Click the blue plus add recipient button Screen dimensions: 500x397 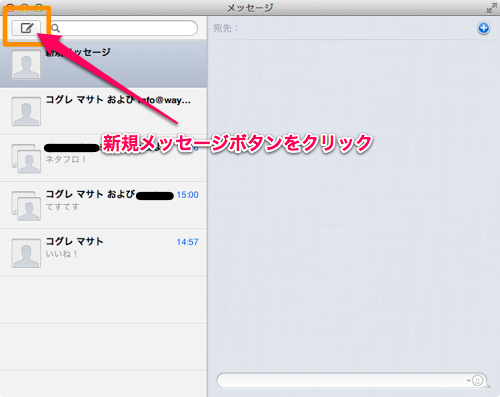pos(483,28)
